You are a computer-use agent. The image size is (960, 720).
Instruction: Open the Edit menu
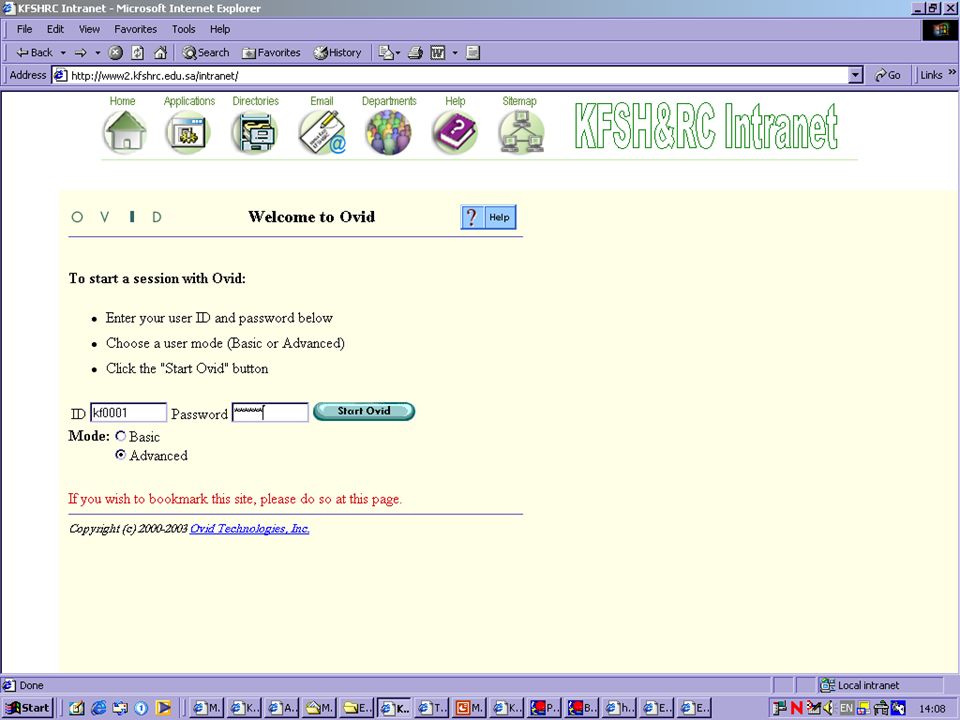55,29
